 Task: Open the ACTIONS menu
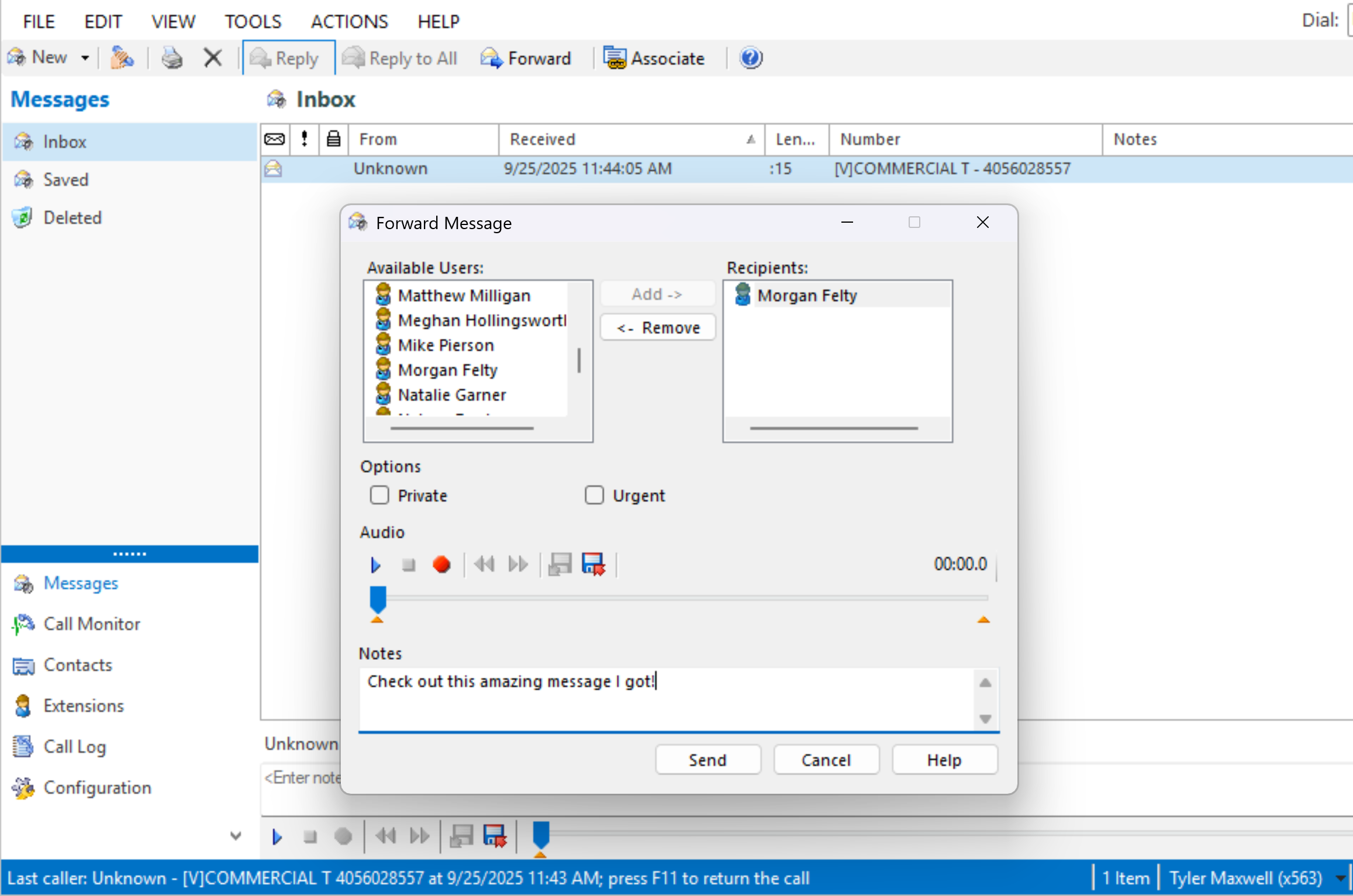[x=349, y=22]
